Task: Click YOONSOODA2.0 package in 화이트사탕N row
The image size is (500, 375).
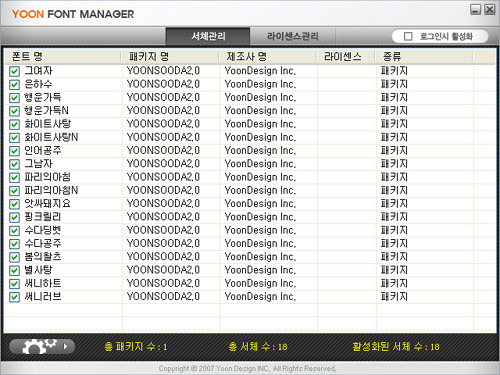Action: pyautogui.click(x=163, y=137)
